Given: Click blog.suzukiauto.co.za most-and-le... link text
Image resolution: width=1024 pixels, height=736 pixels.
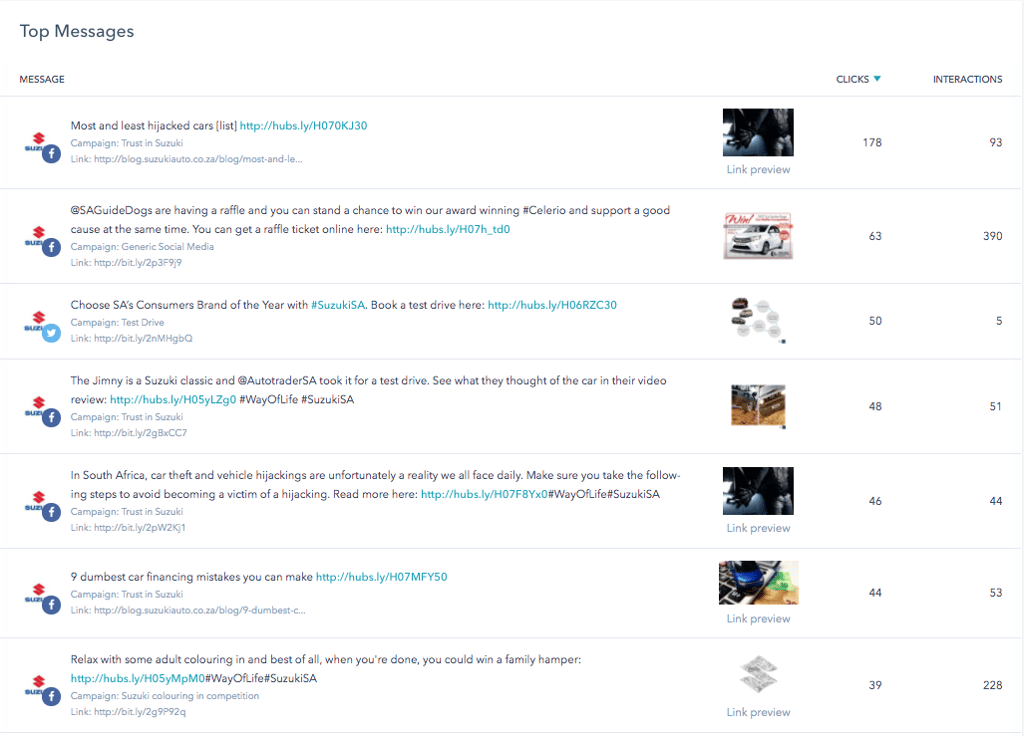Looking at the screenshot, I should [186, 159].
